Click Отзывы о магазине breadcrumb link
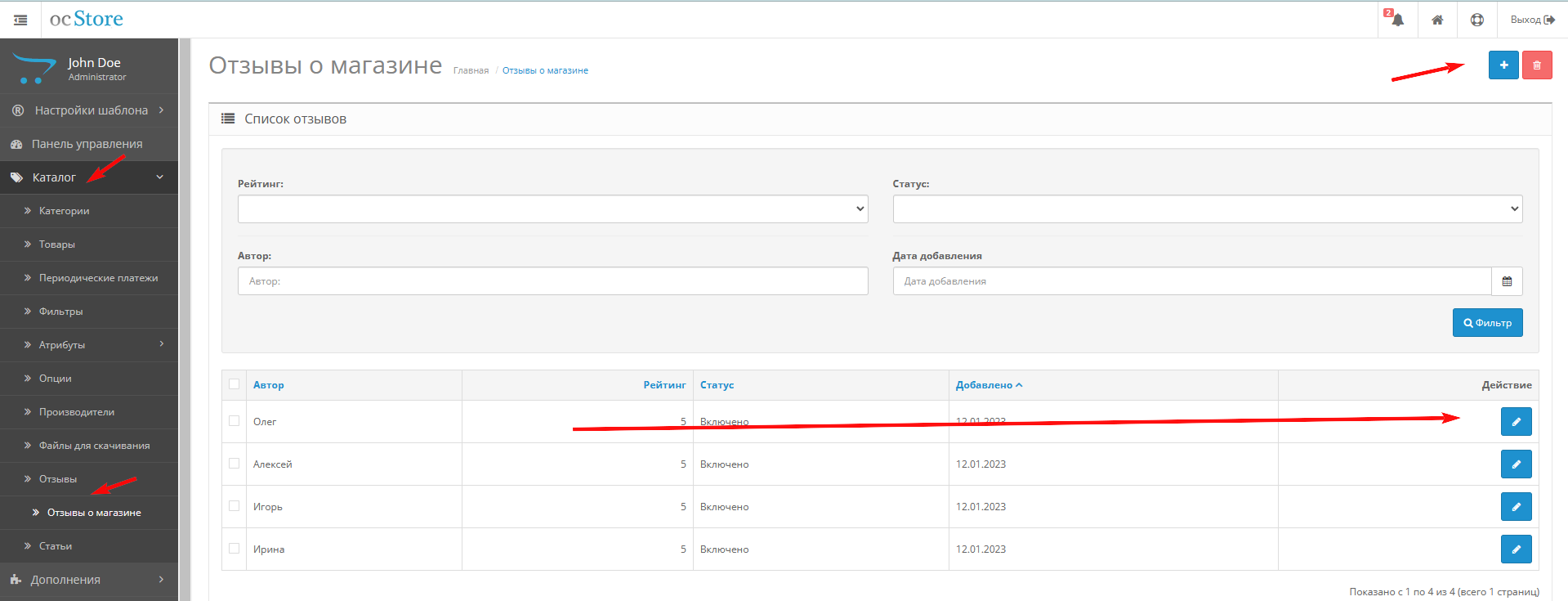Viewport: 1568px width, 601px height. (x=545, y=70)
